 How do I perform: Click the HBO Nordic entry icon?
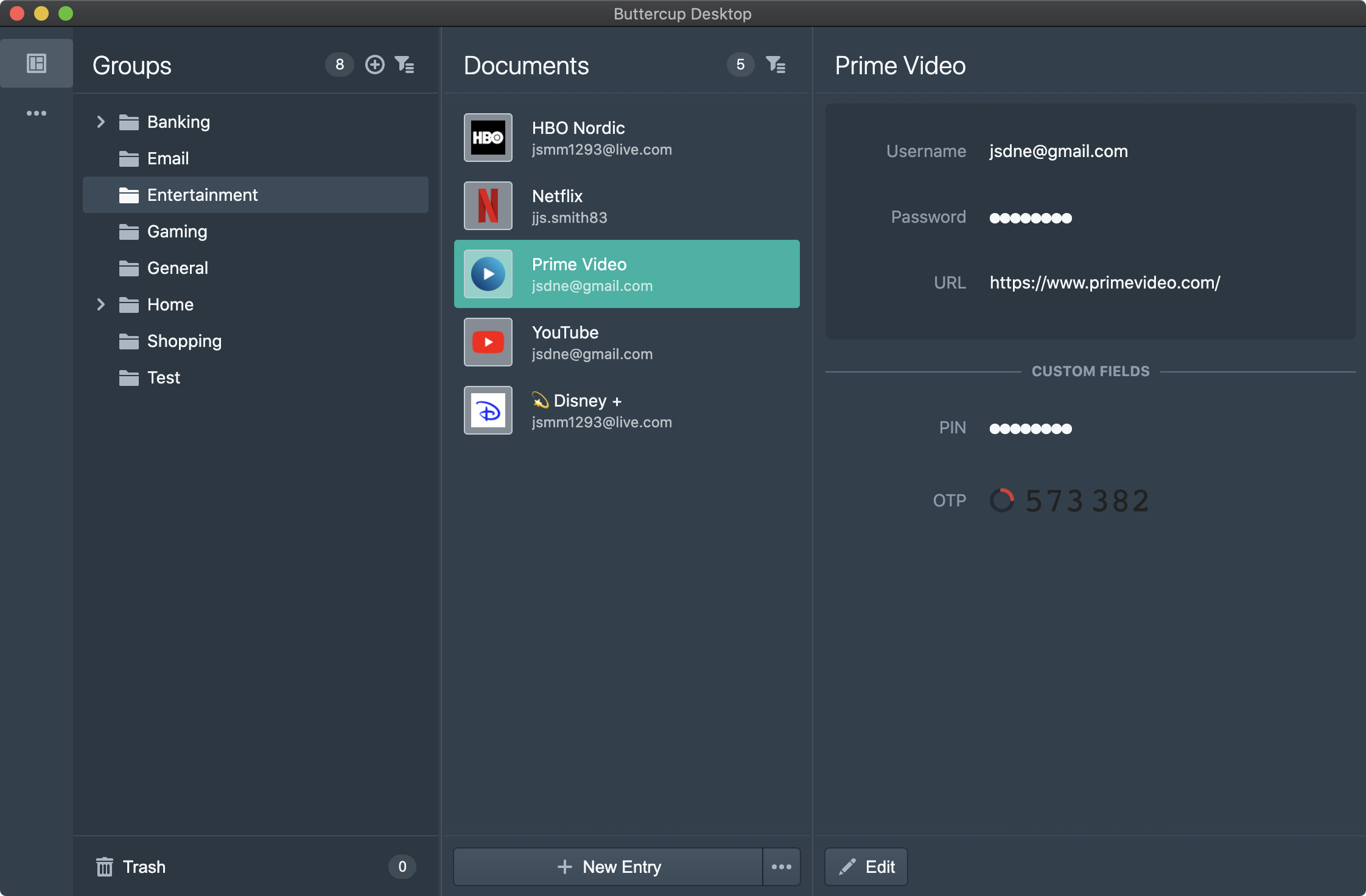click(488, 137)
